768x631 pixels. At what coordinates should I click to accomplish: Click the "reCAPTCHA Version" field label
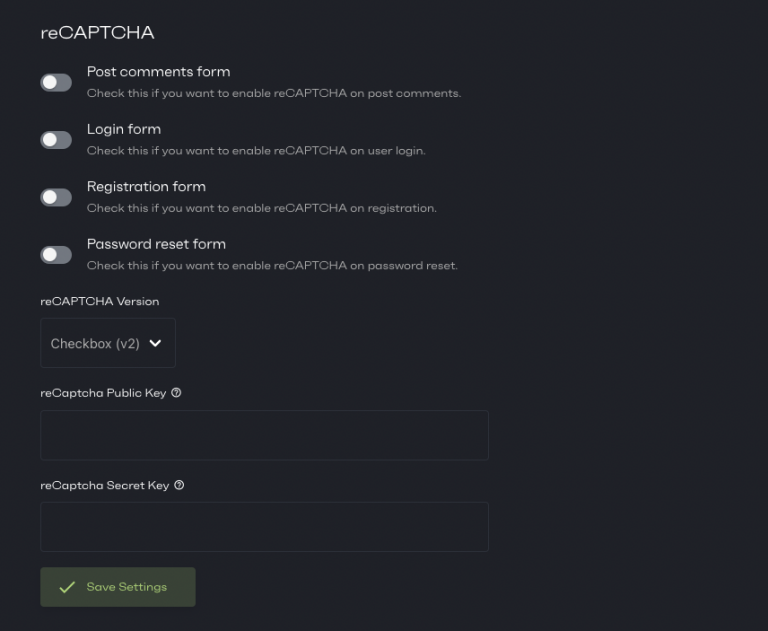point(99,301)
